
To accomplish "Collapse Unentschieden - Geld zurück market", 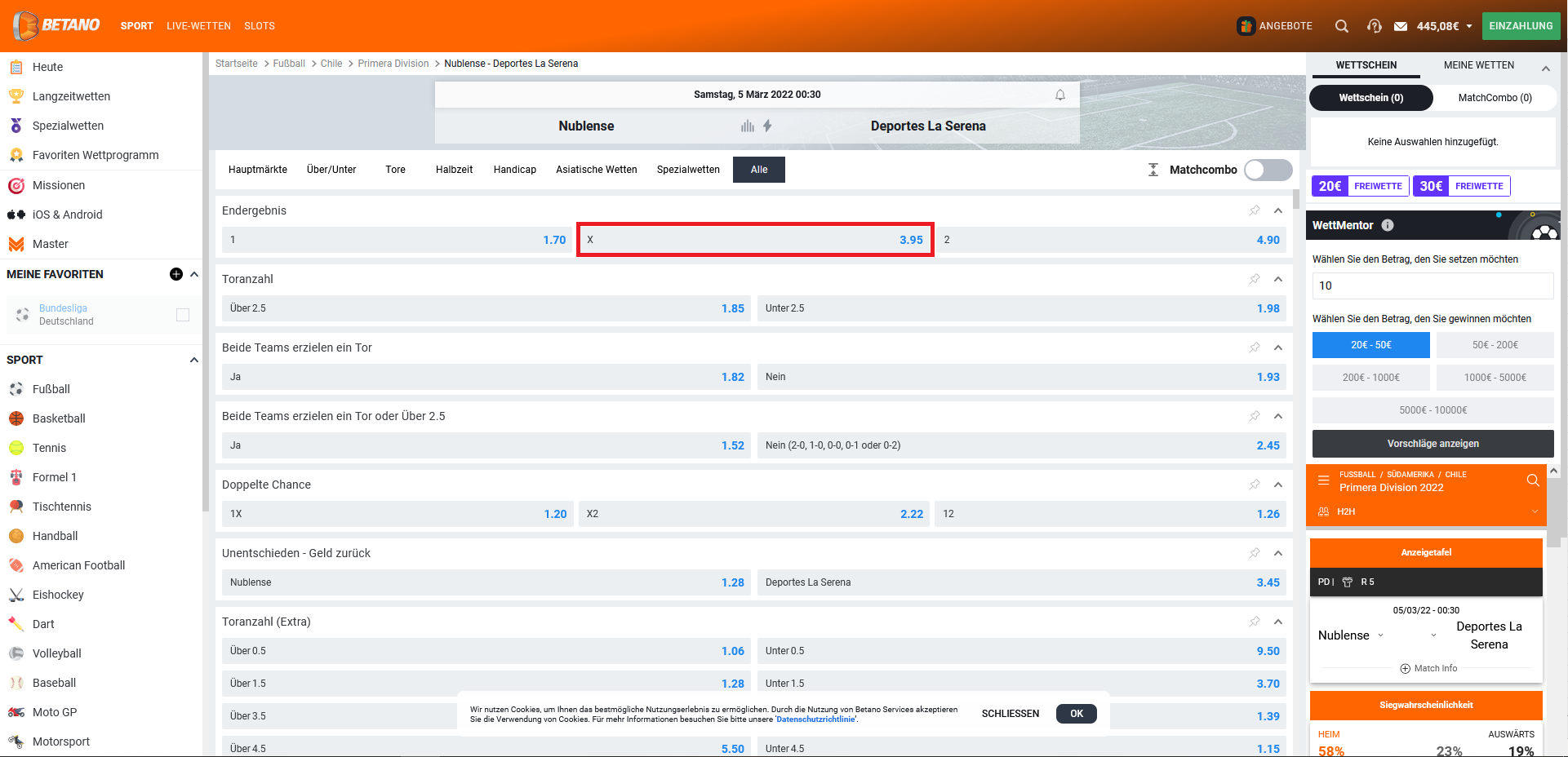I will (x=1278, y=553).
